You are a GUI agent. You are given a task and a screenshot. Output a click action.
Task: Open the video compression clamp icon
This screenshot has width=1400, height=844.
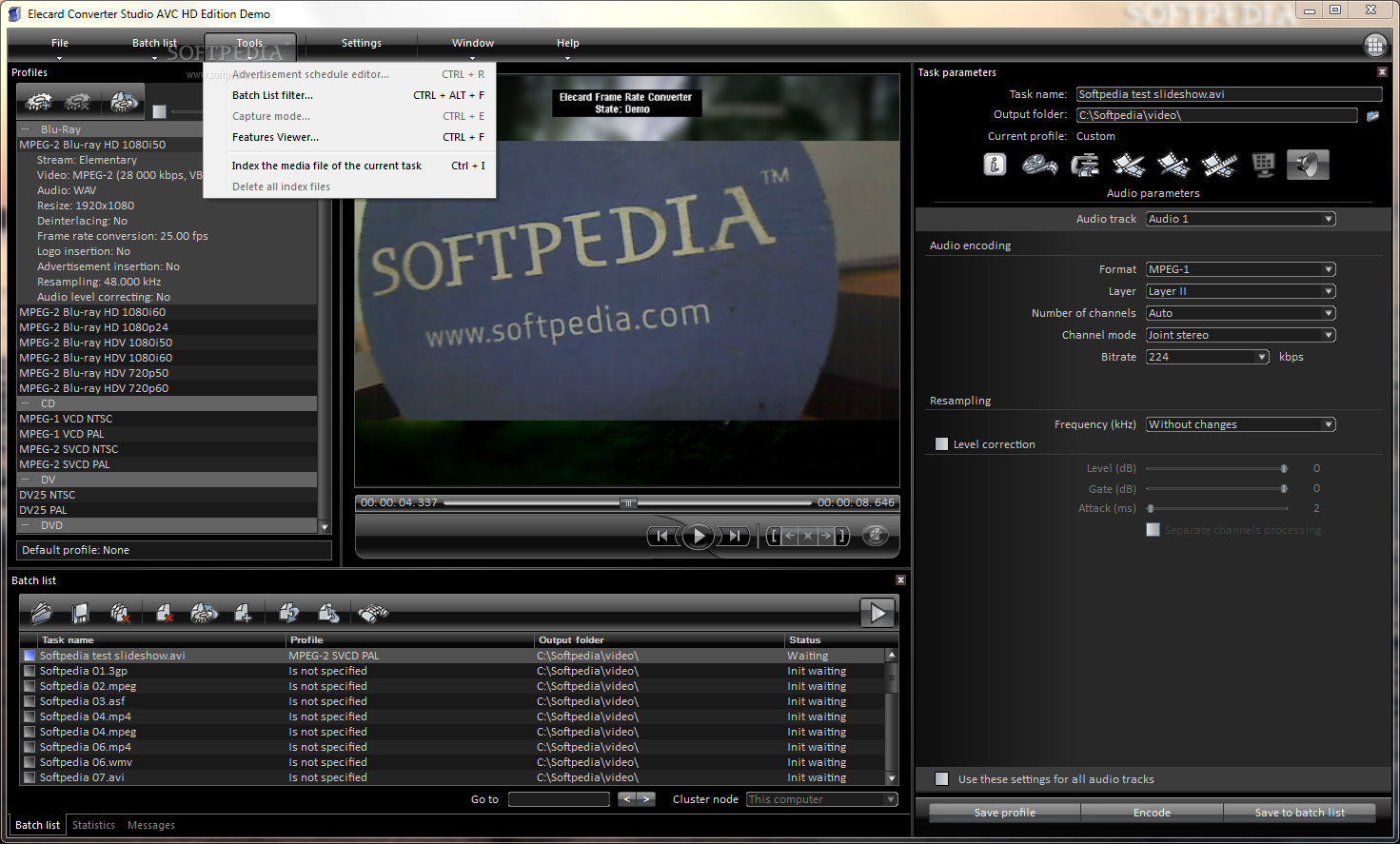(1084, 166)
